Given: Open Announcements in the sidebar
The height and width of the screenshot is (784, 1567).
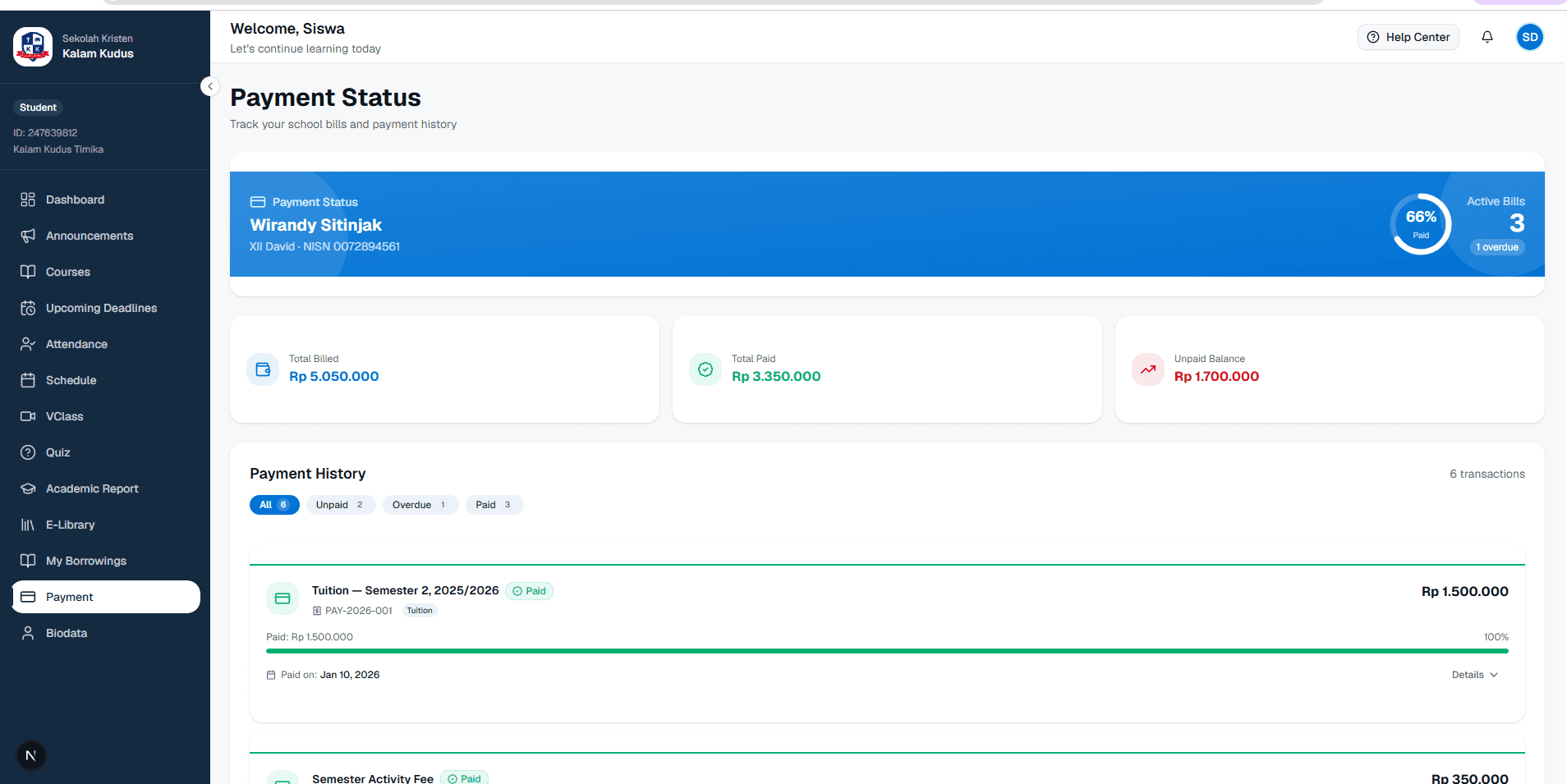Looking at the screenshot, I should point(105,236).
